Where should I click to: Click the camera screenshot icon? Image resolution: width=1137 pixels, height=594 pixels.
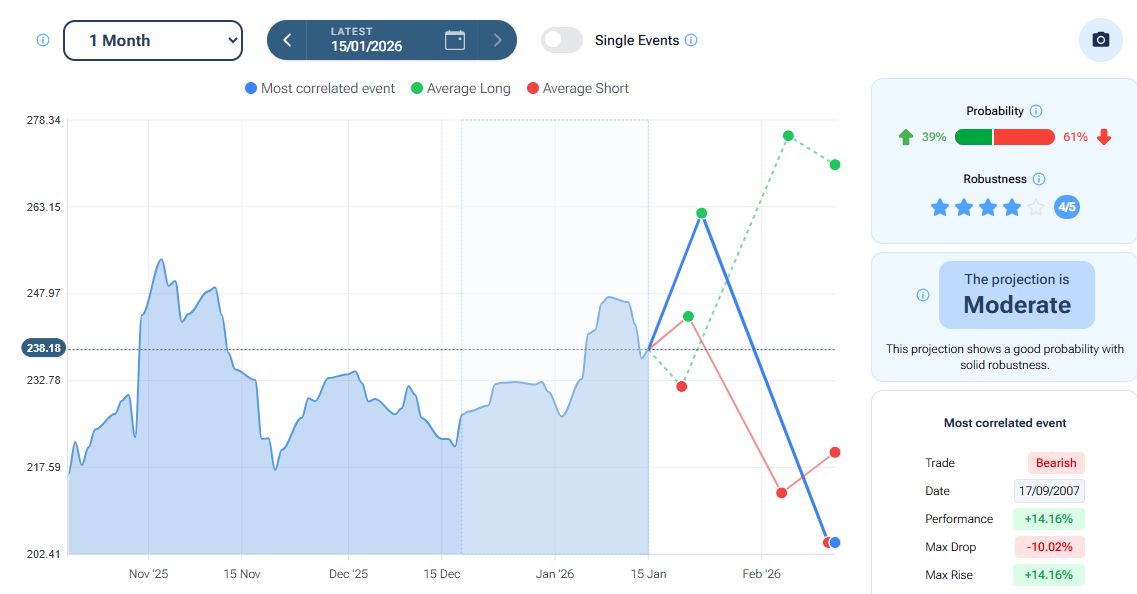1100,40
